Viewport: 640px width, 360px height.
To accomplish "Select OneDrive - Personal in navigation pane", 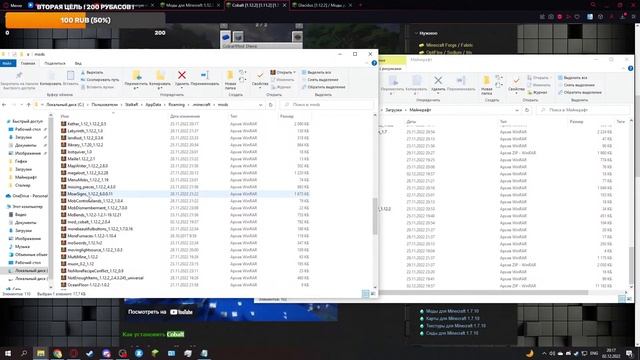I will (27, 196).
